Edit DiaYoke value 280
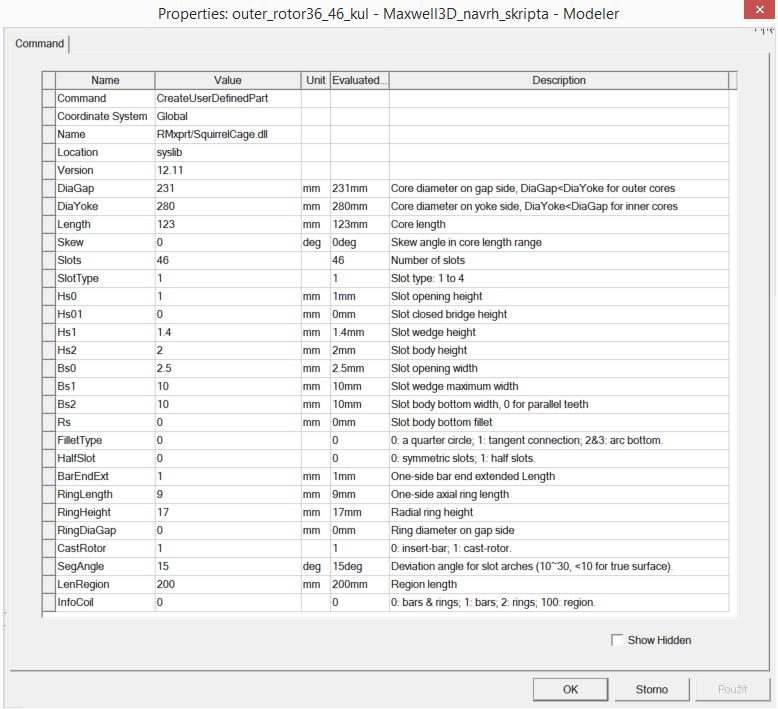 [x=228, y=206]
